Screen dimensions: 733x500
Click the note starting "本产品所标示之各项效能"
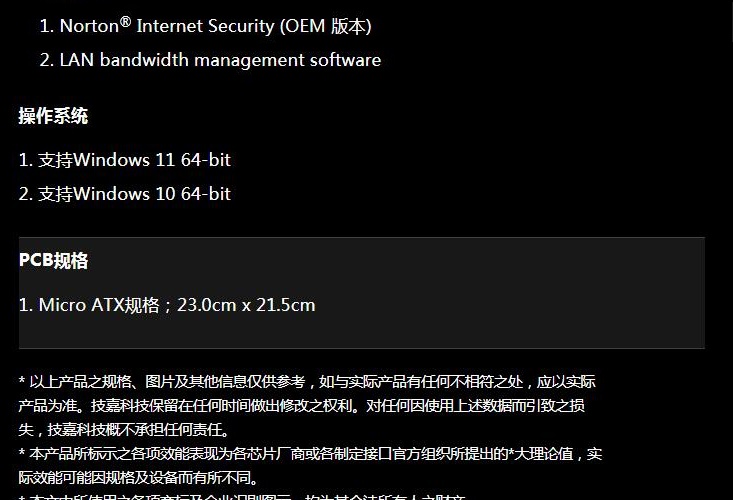[x=310, y=454]
